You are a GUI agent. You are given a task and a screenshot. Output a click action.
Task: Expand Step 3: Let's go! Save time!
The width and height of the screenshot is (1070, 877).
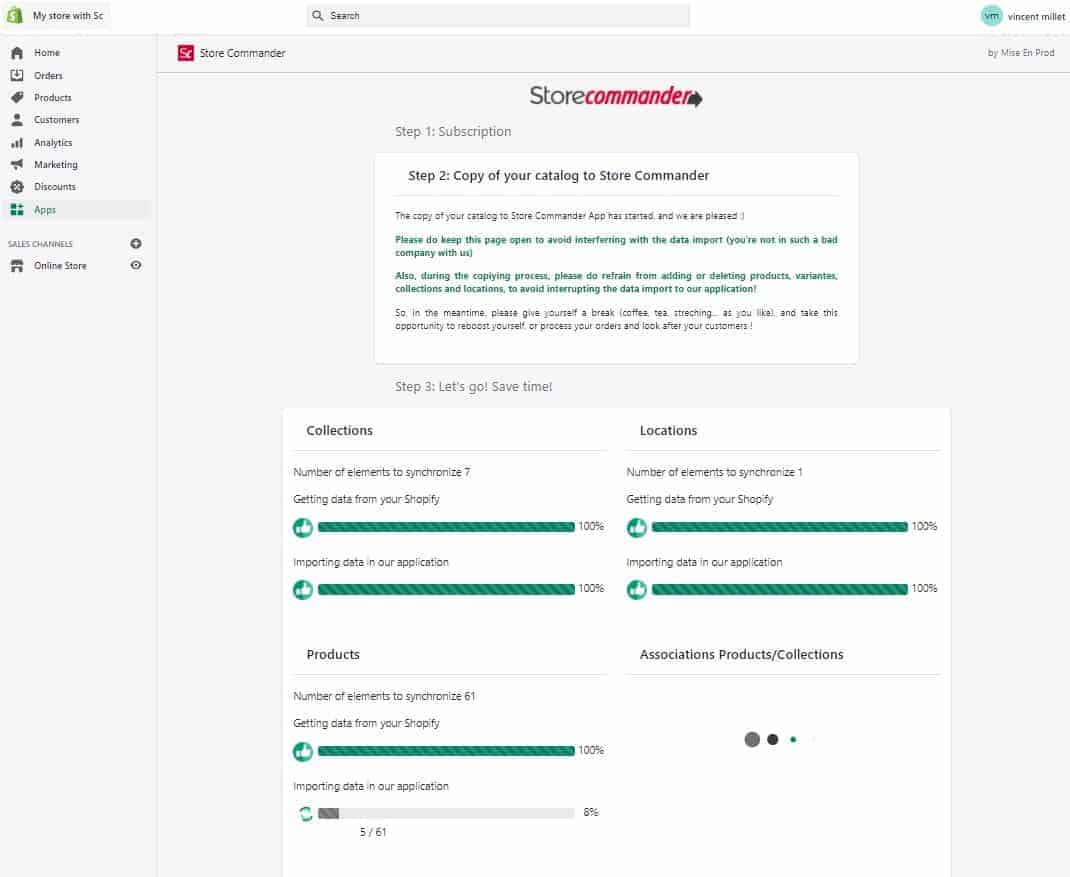[474, 386]
